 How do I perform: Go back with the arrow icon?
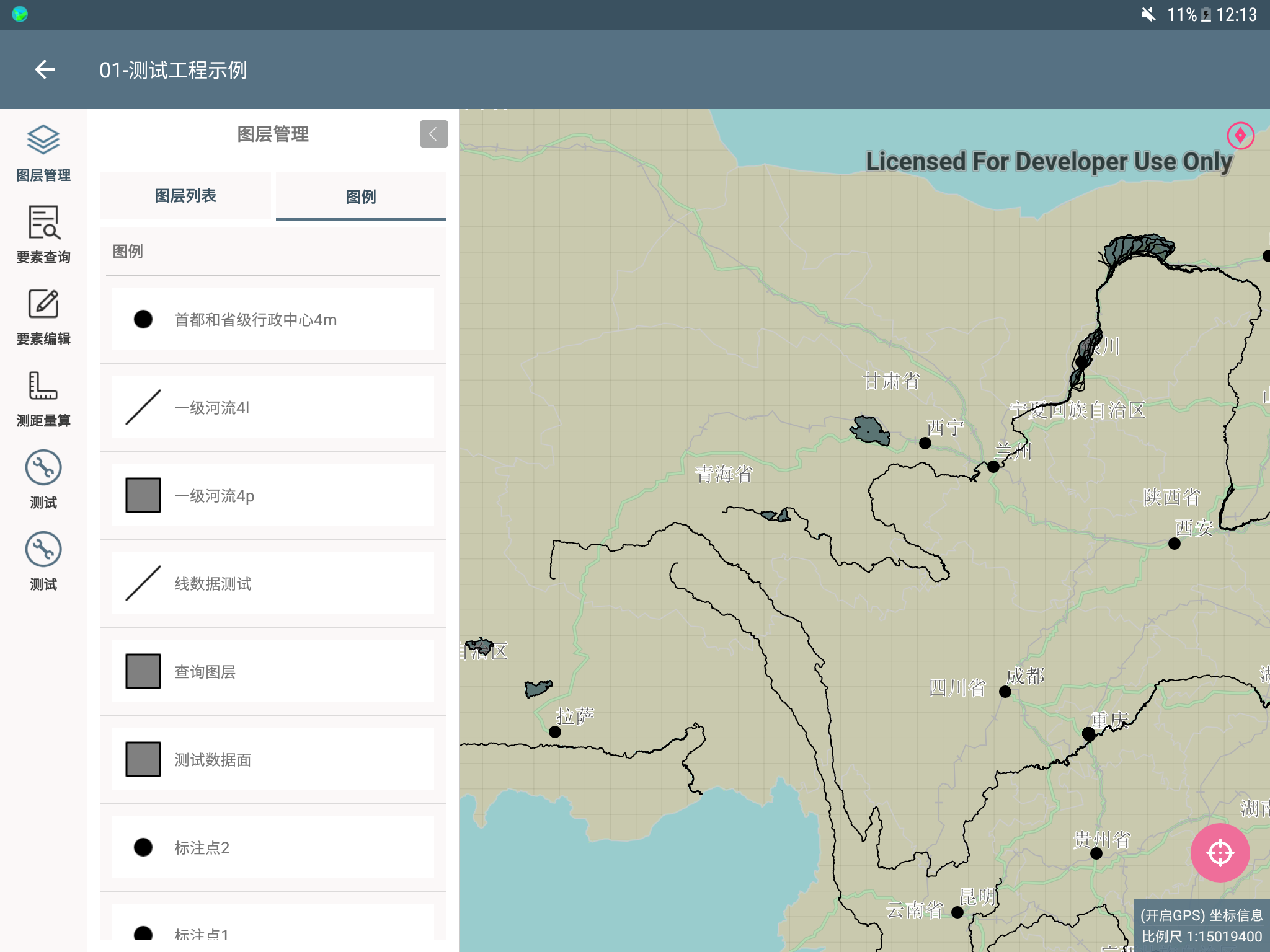(45, 69)
